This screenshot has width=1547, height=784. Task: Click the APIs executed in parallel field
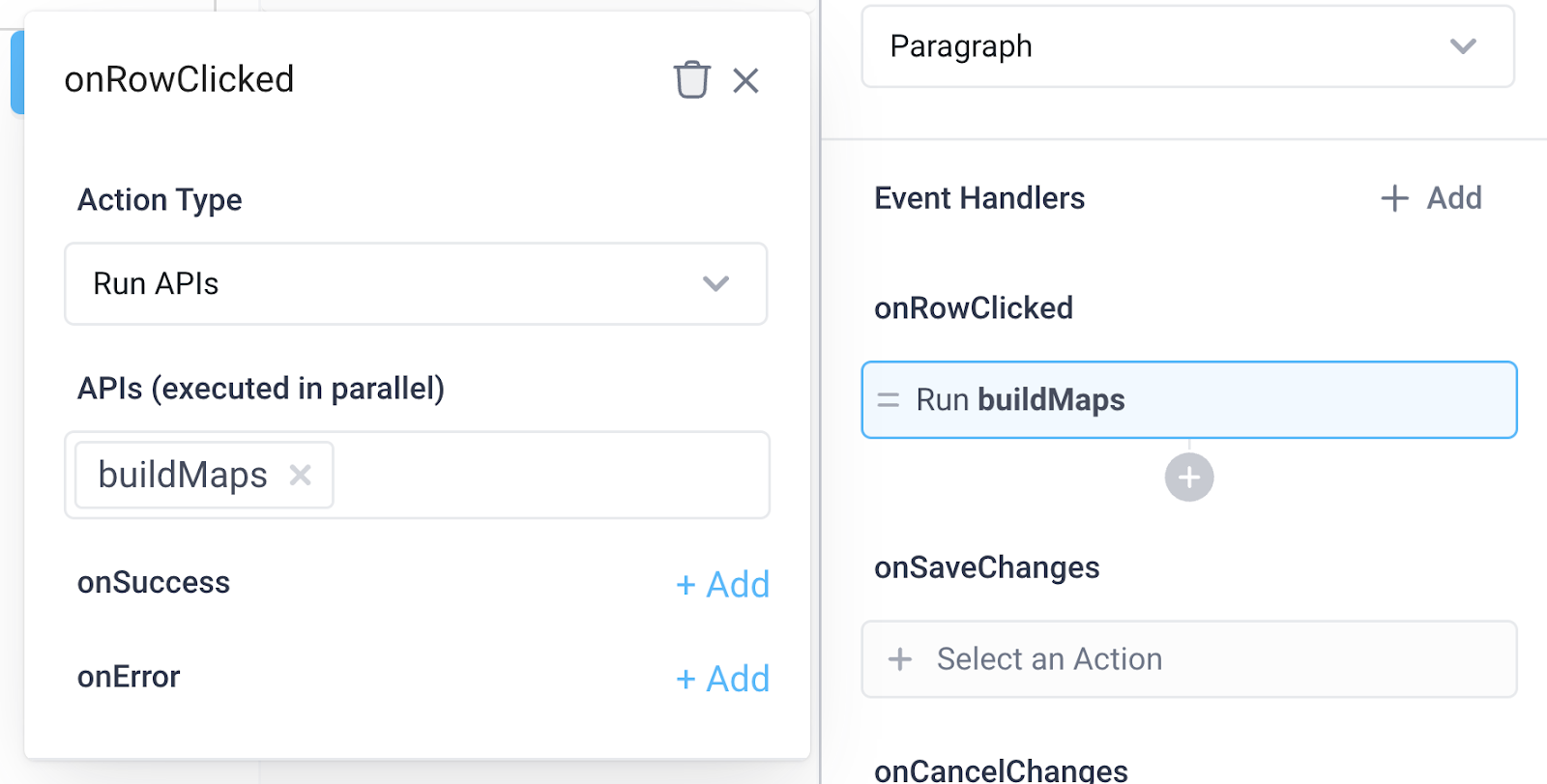[x=532, y=475]
